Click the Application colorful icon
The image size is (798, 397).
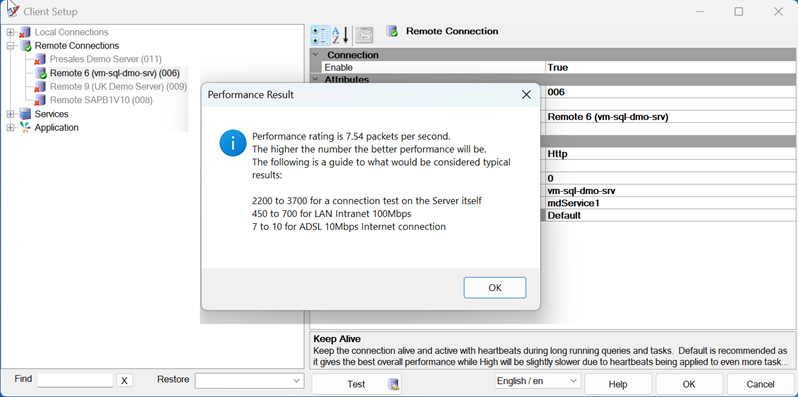(x=25, y=128)
